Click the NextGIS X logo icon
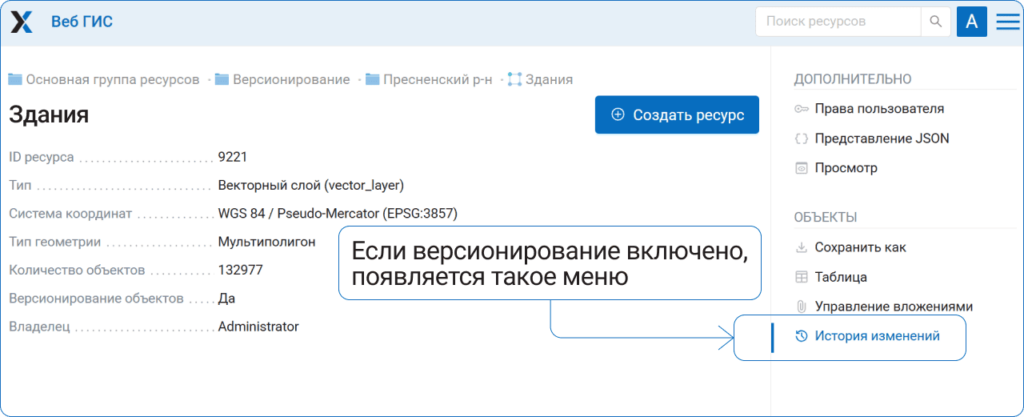Image resolution: width=1024 pixels, height=417 pixels. tap(22, 22)
